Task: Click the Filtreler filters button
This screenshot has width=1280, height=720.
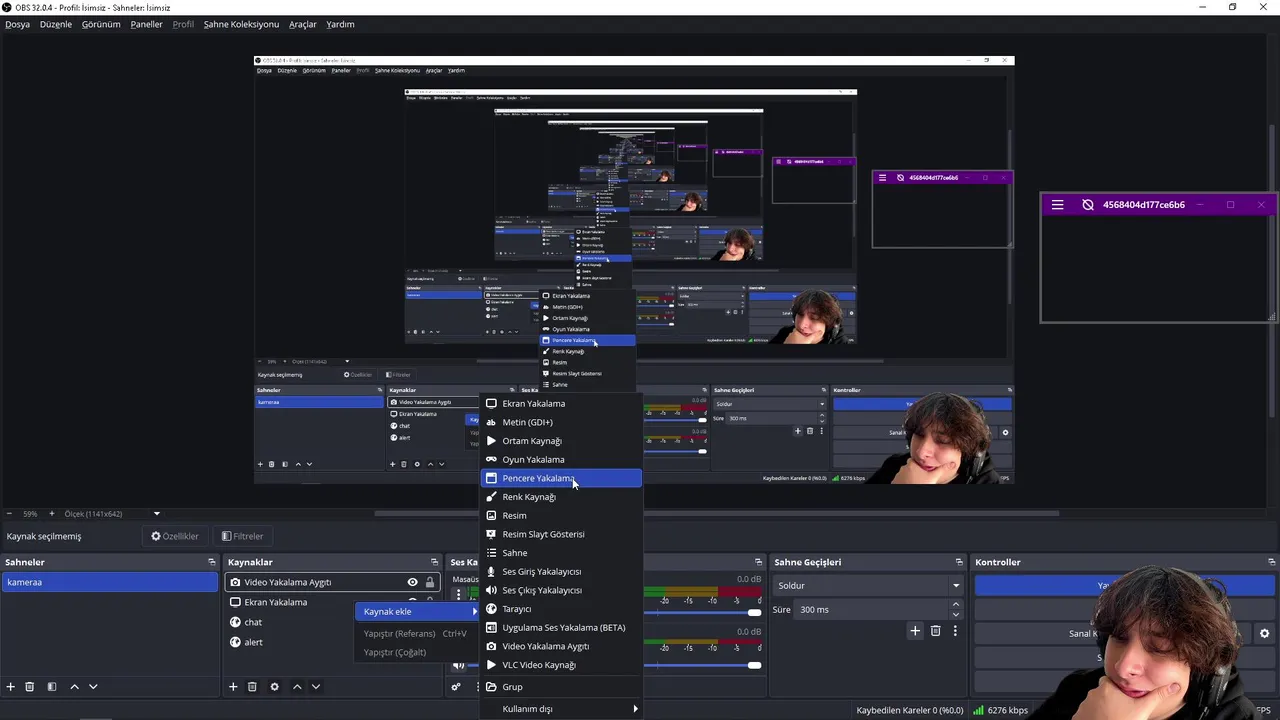Action: coord(242,536)
